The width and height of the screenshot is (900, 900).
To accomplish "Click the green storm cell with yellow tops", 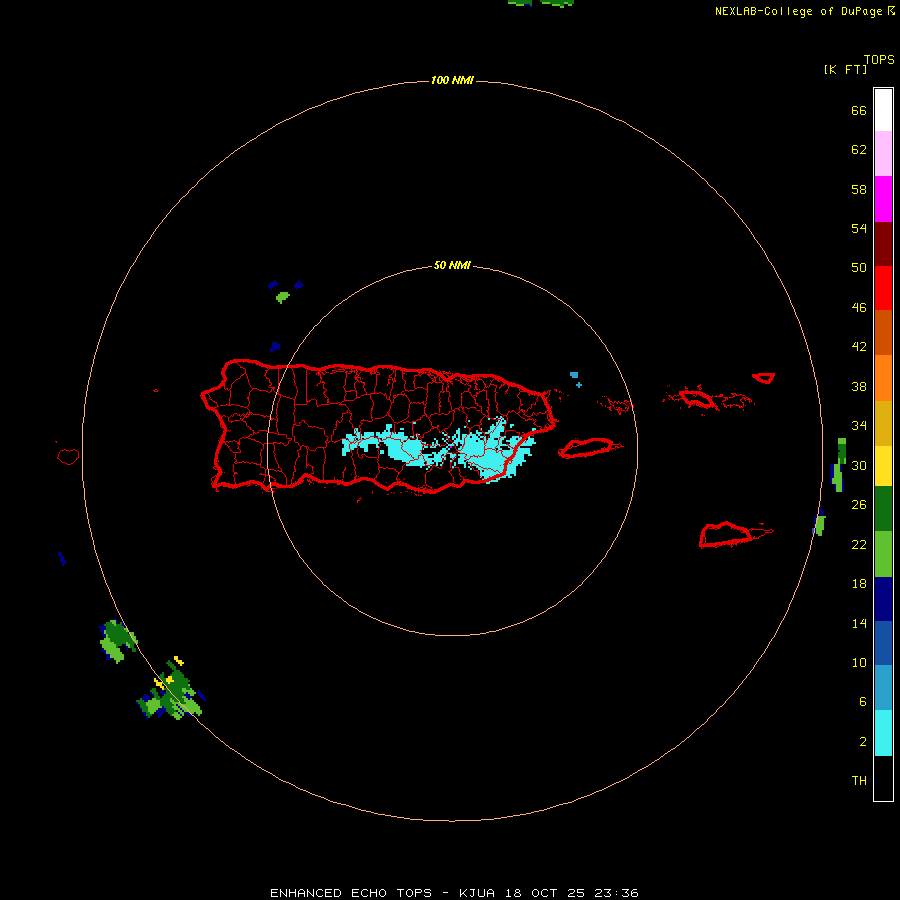I will (171, 689).
